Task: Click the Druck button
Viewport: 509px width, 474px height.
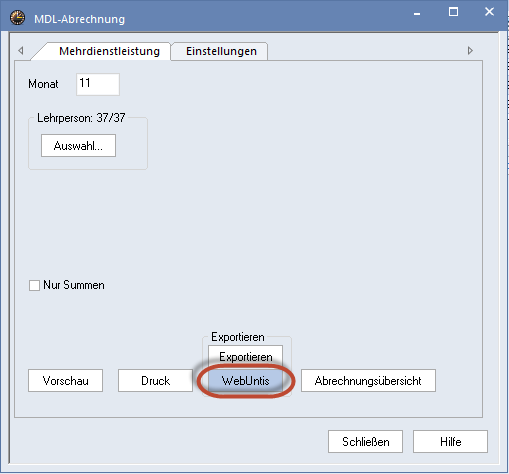Action: (155, 380)
